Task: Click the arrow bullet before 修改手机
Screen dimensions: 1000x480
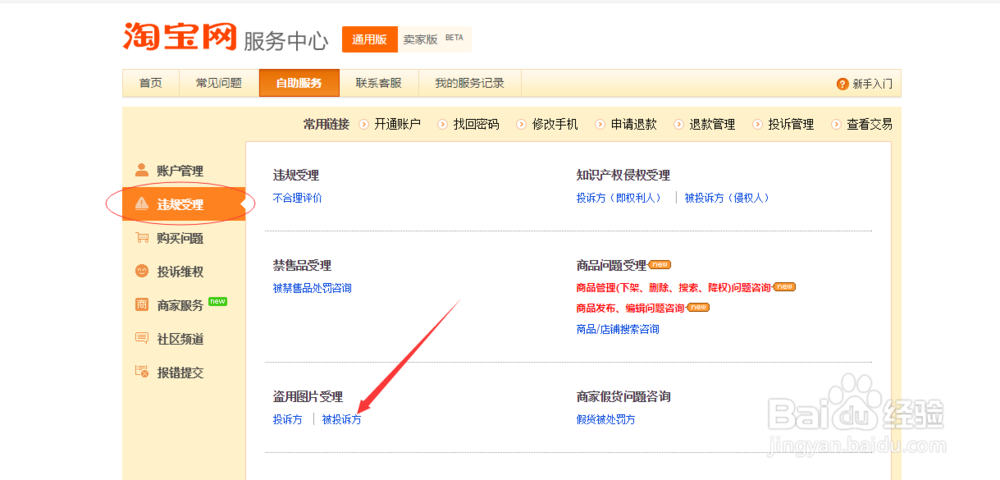Action: (x=522, y=124)
